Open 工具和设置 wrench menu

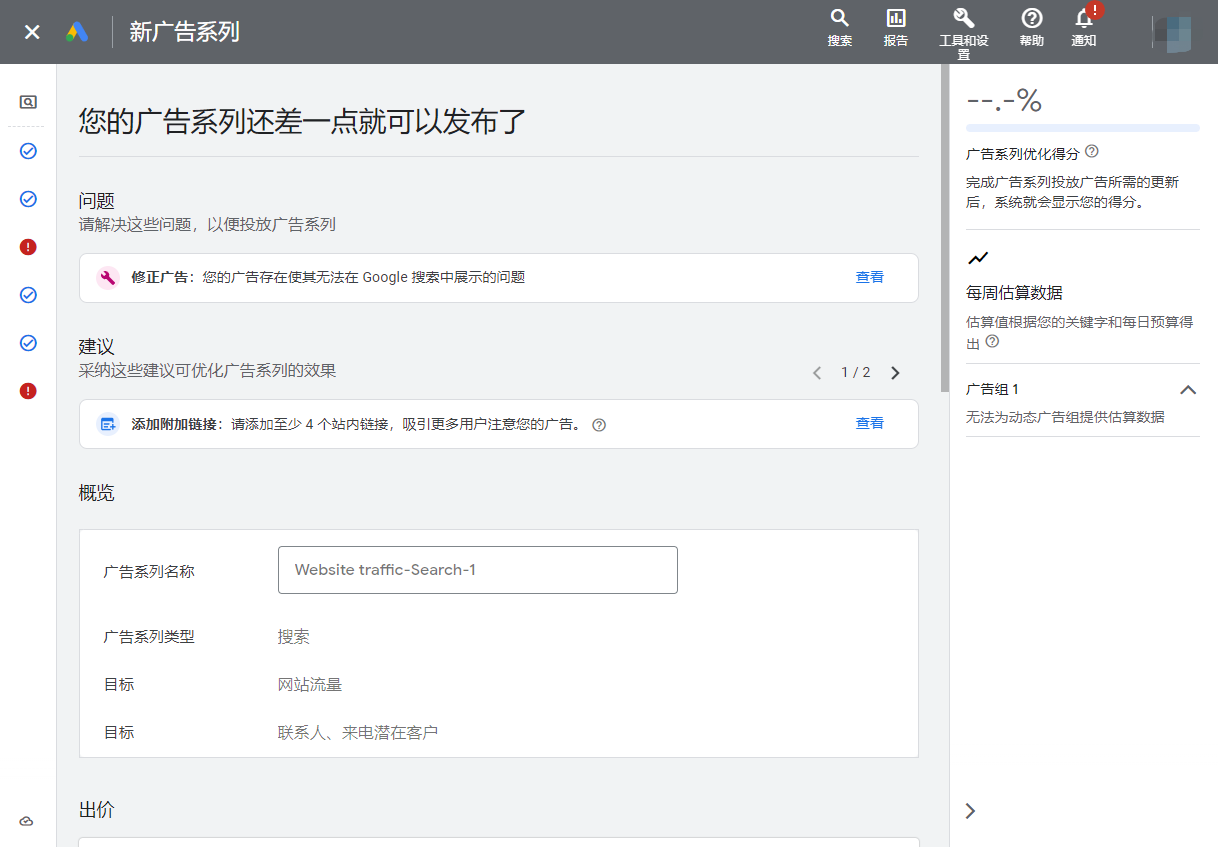pos(963,33)
